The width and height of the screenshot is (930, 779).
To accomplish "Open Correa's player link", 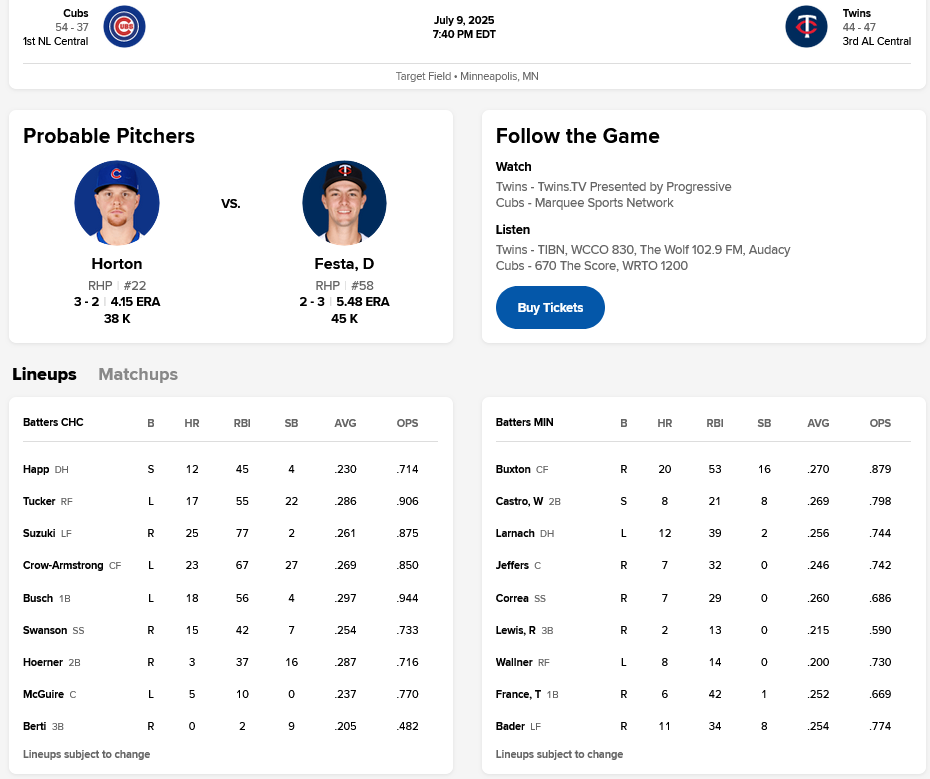I will tap(512, 598).
